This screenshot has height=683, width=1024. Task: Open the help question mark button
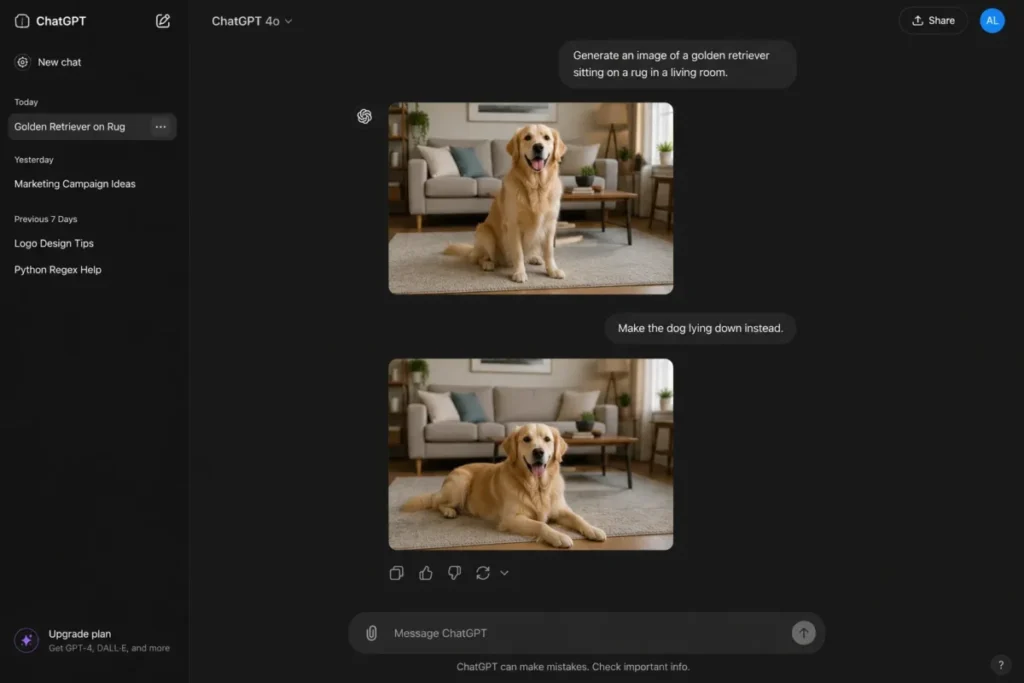1000,665
